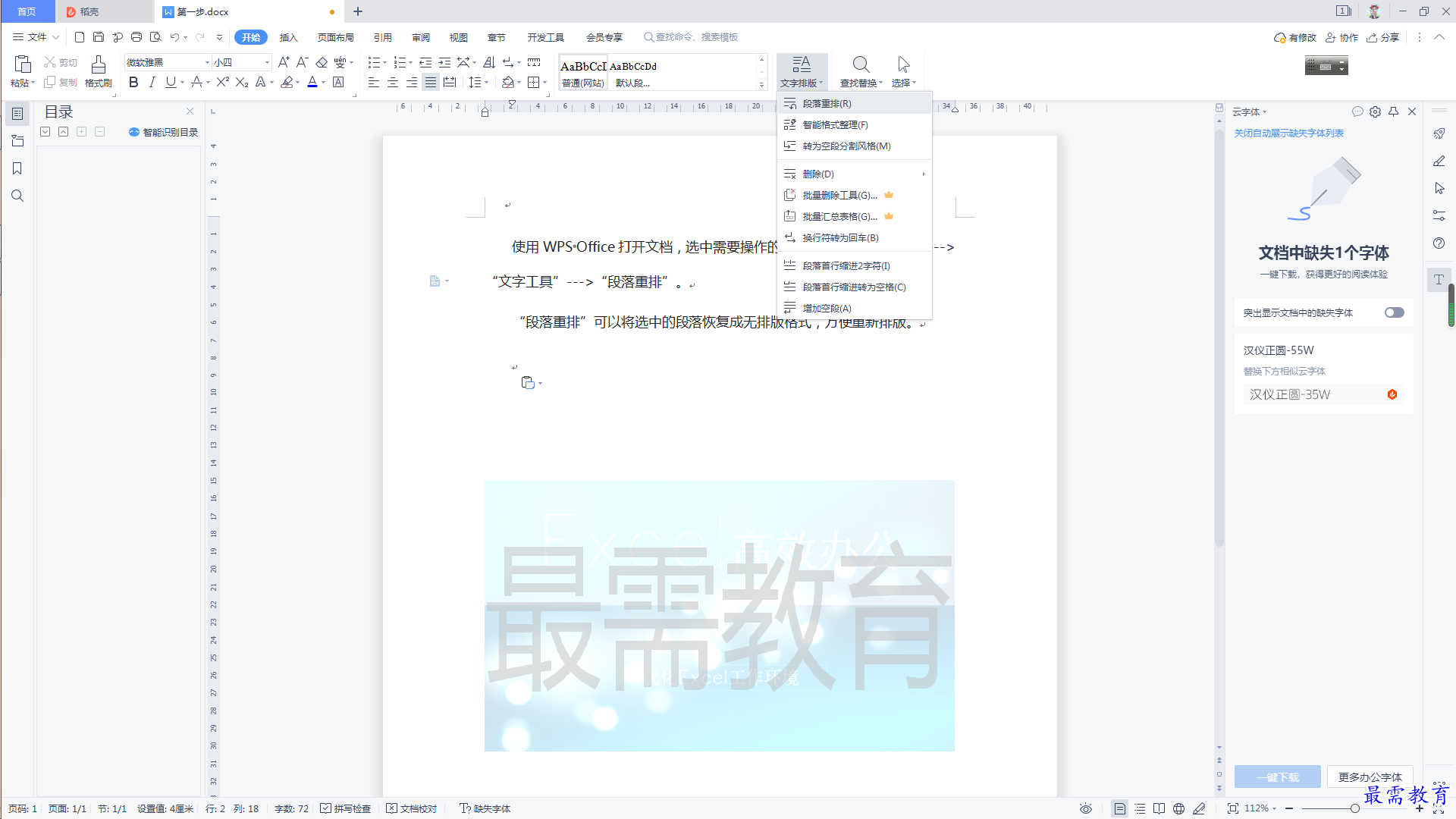The height and width of the screenshot is (819, 1456).
Task: Align text left
Action: pos(374,82)
